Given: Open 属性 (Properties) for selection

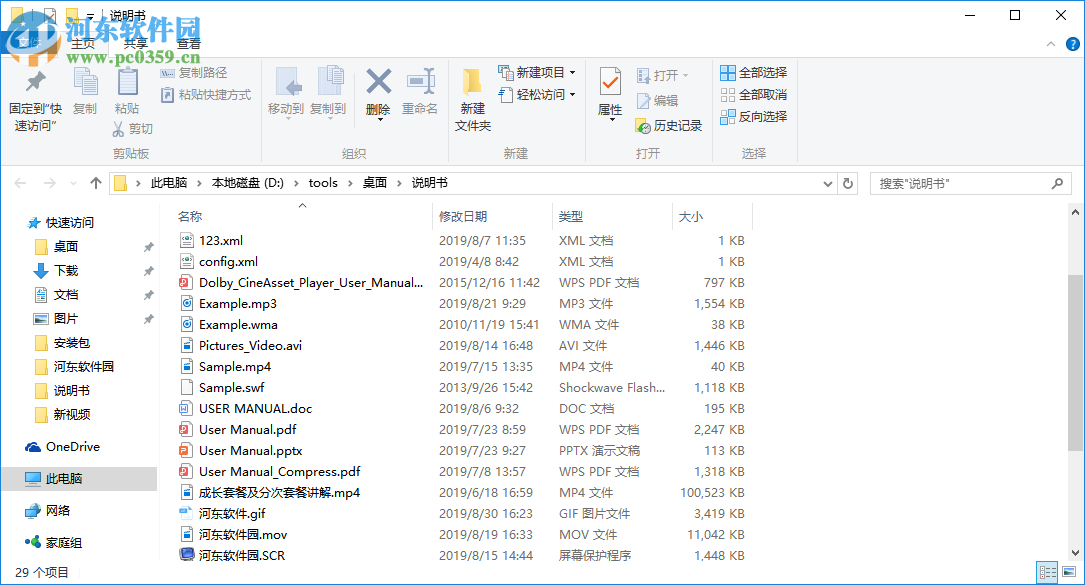Looking at the screenshot, I should coord(609,95).
